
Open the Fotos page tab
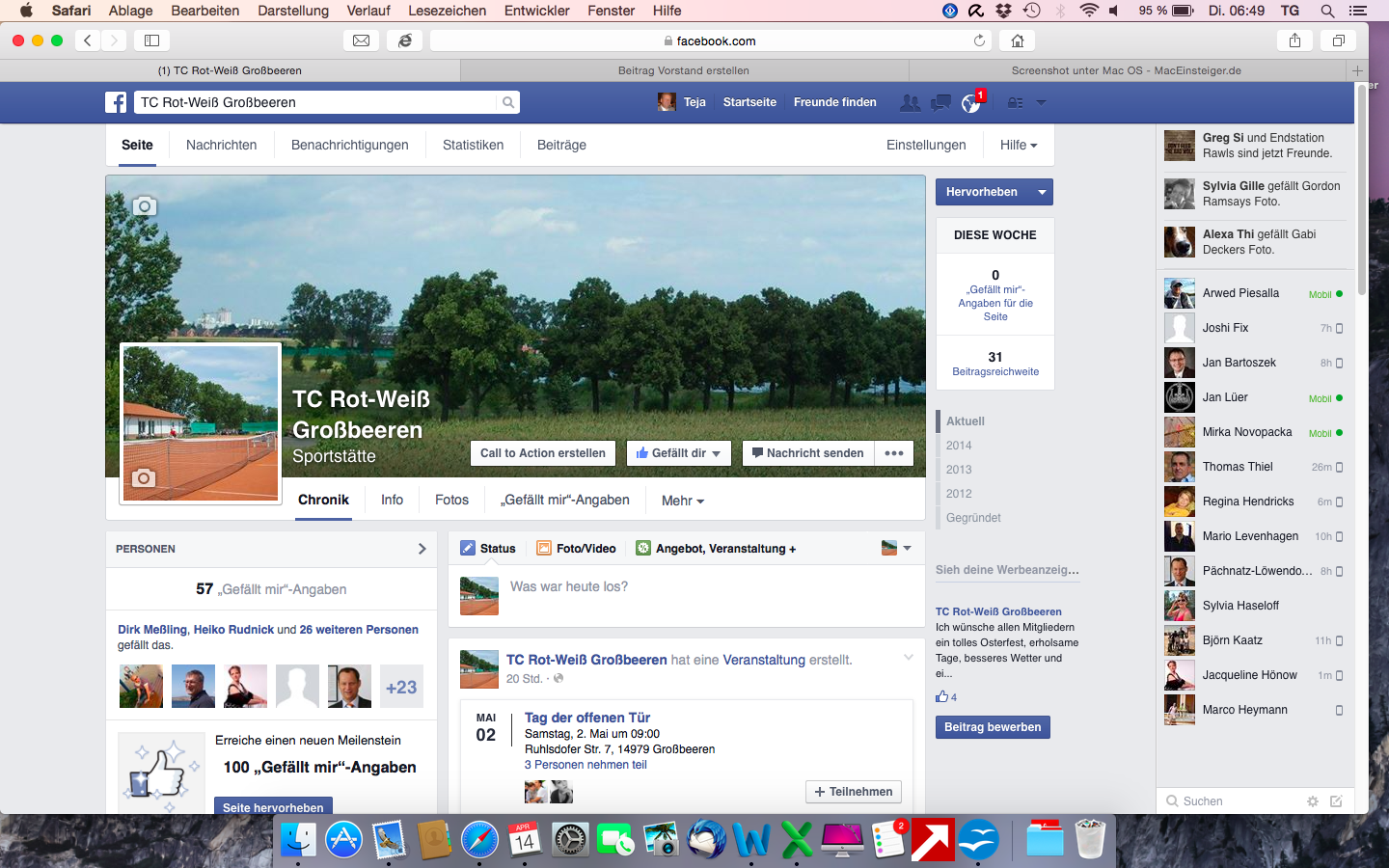click(451, 500)
